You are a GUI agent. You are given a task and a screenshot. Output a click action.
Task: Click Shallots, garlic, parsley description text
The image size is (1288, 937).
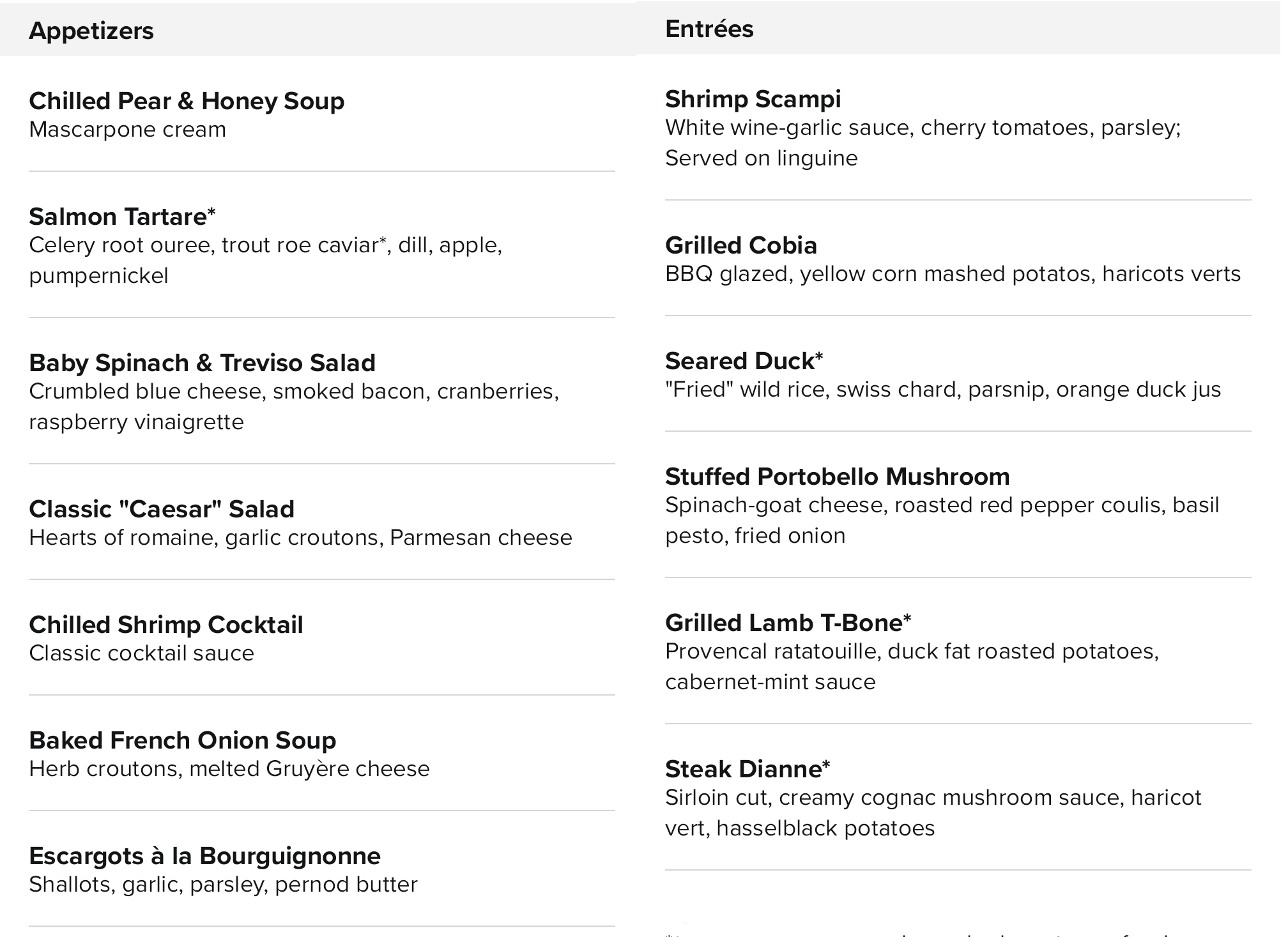[223, 885]
